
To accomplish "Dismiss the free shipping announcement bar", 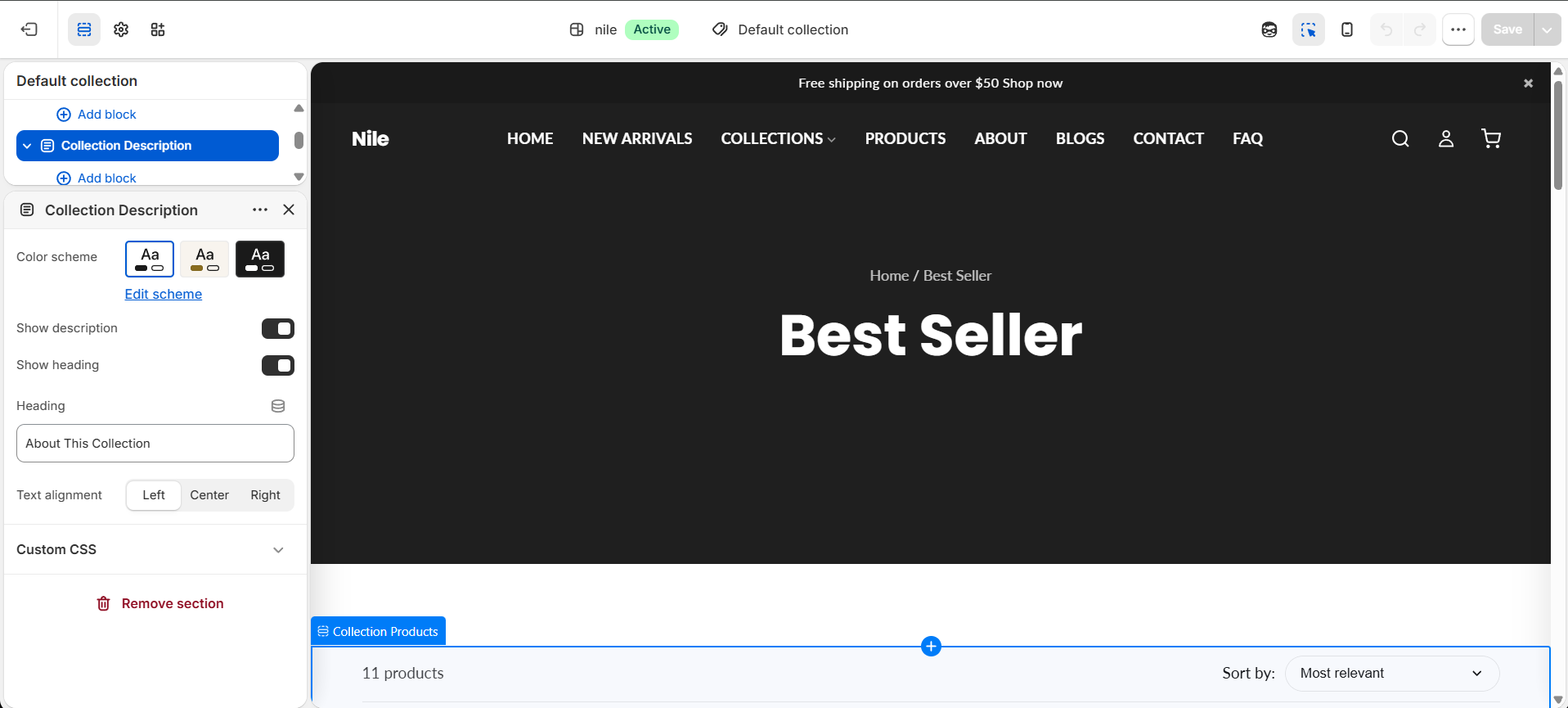I will 1528,83.
